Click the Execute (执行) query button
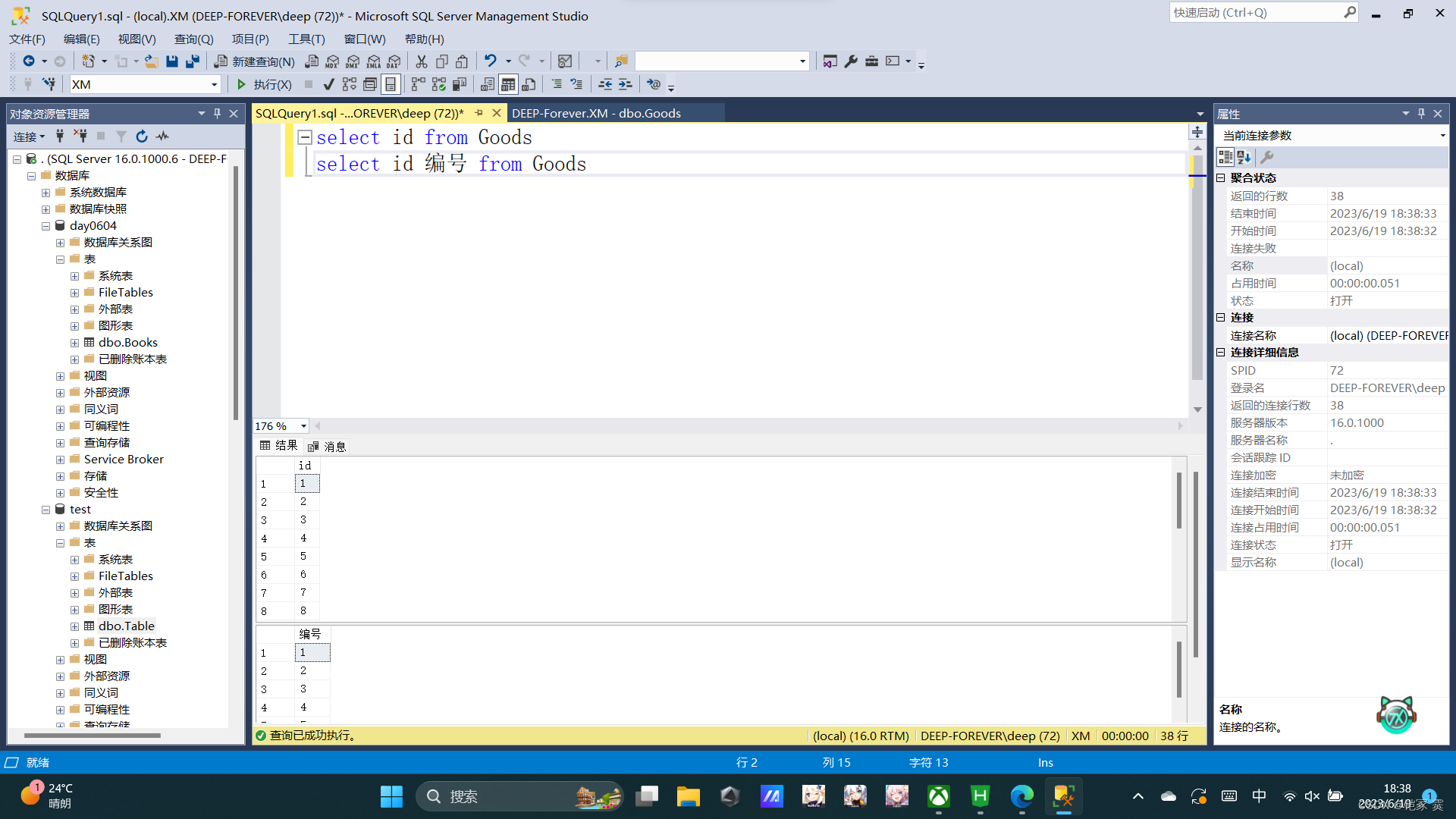The width and height of the screenshot is (1456, 819). click(x=264, y=84)
